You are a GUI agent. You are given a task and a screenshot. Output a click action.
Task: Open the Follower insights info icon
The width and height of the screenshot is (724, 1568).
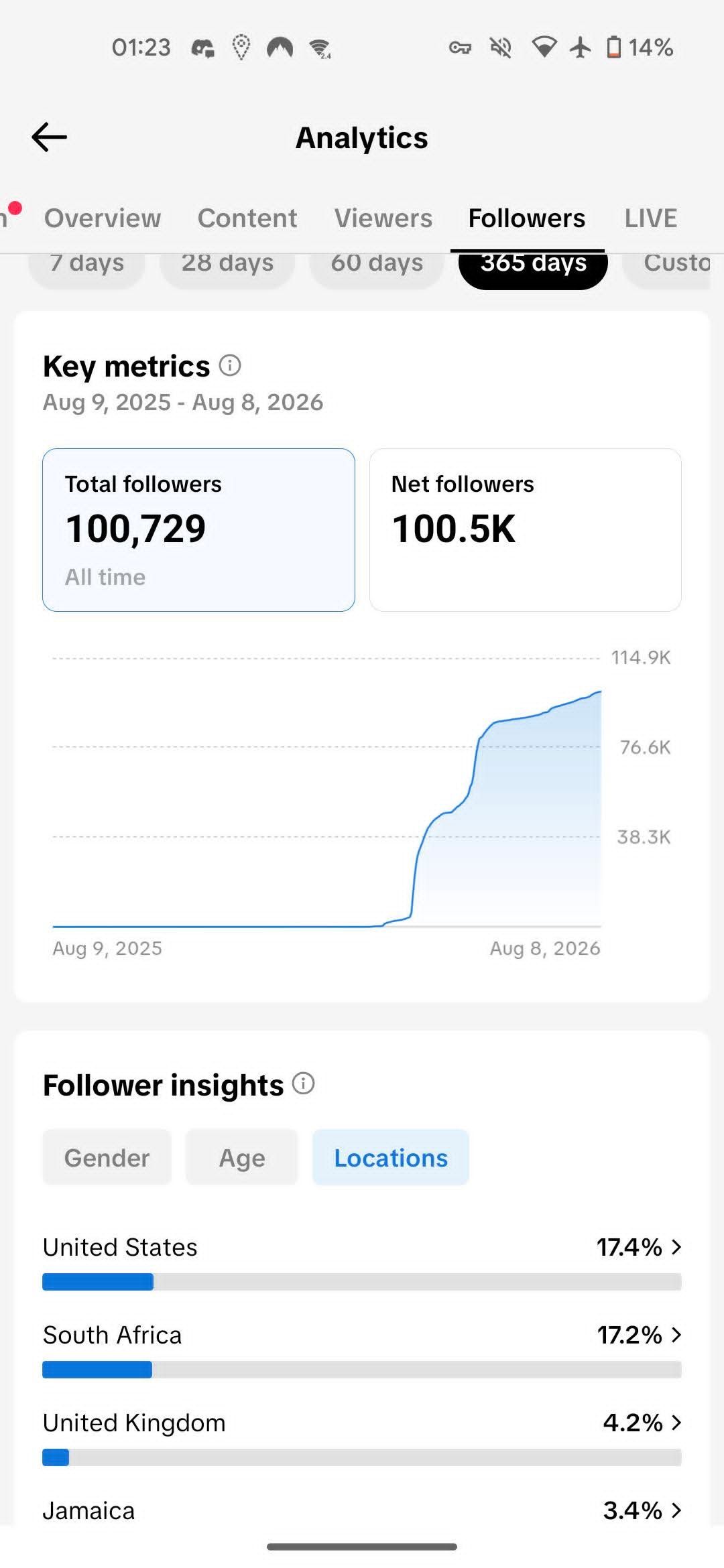point(303,1084)
